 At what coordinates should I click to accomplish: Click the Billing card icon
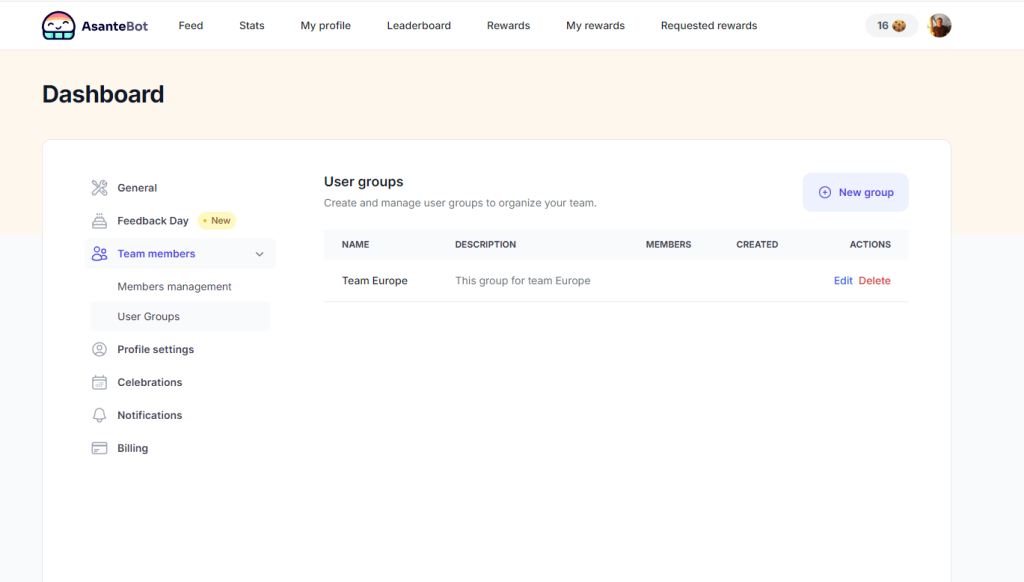(x=99, y=449)
